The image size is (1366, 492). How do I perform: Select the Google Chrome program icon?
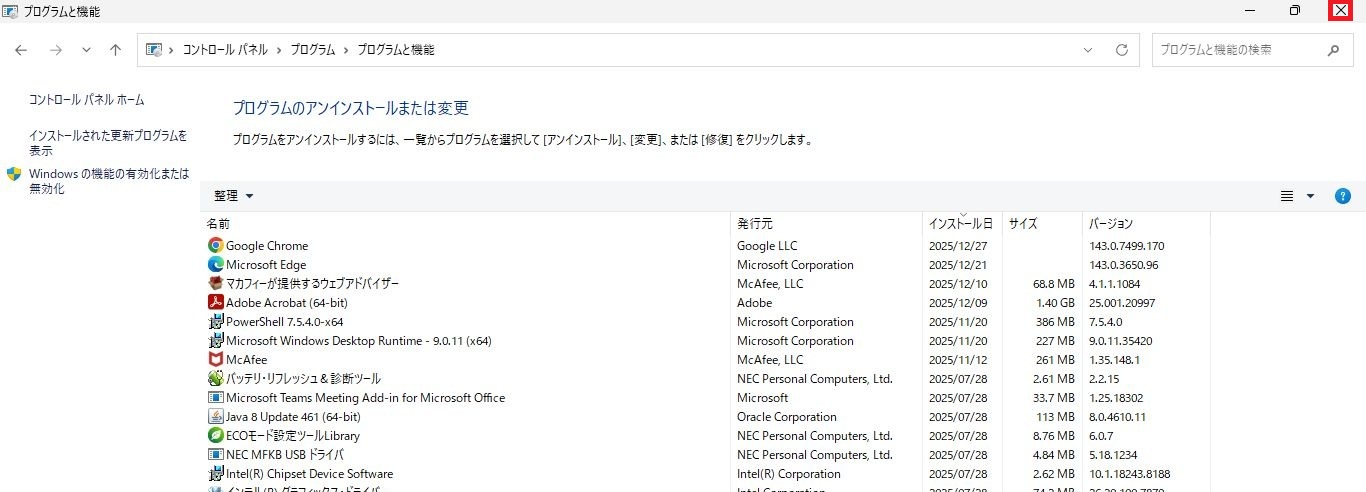[215, 246]
